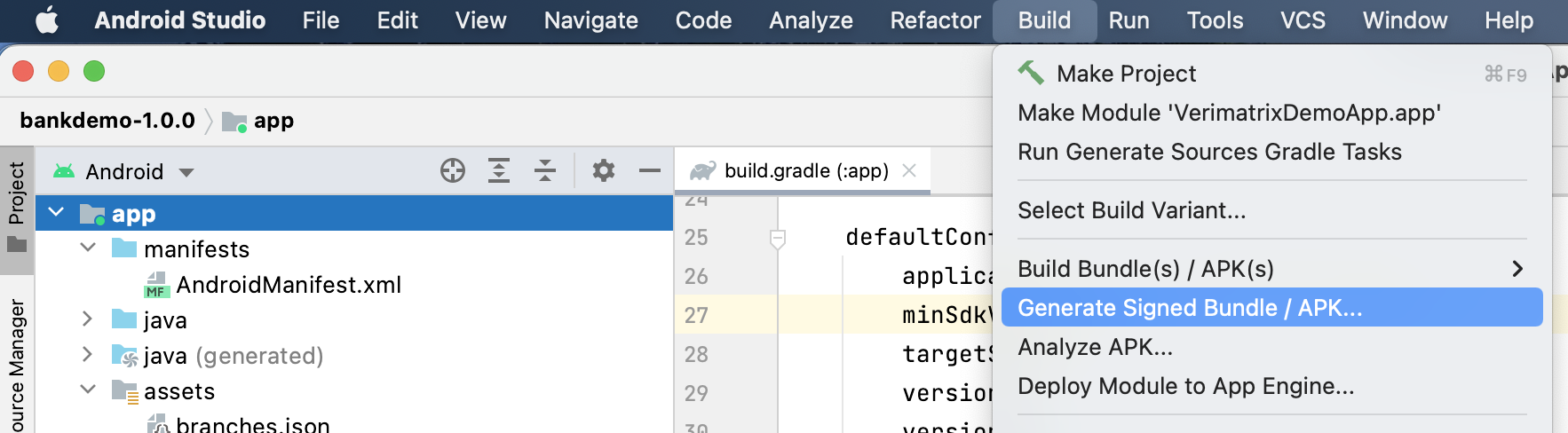Click the Make Project hammer icon
This screenshot has height=433, width=1568.
1030,72
